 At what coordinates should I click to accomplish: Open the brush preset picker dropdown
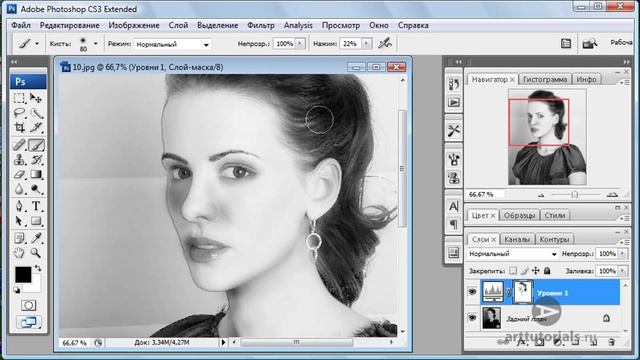point(96,44)
